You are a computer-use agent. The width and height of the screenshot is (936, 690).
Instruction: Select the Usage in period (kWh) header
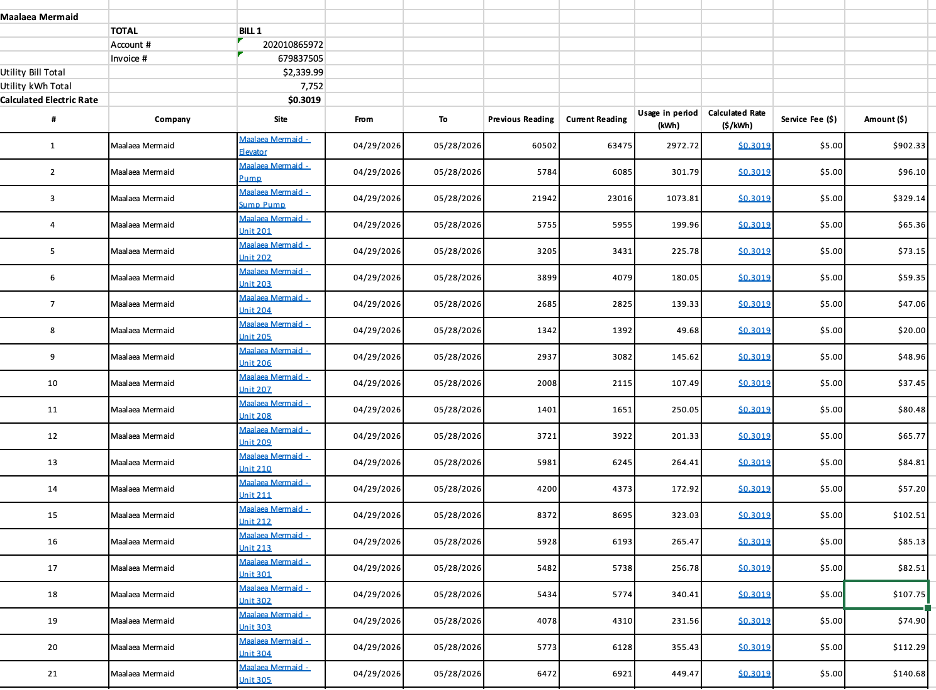[x=668, y=119]
